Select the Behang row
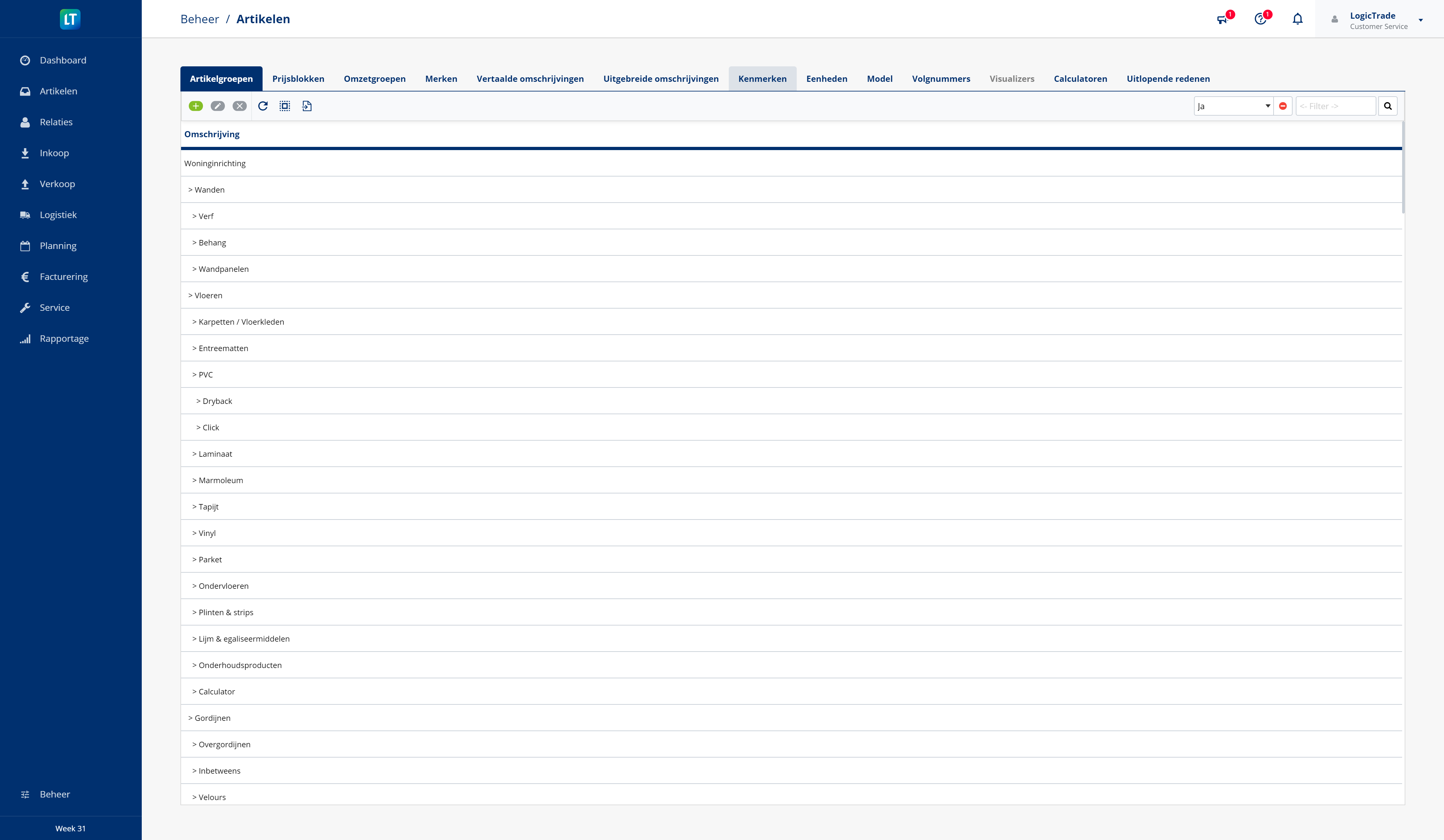The width and height of the screenshot is (1444, 840). (x=791, y=243)
